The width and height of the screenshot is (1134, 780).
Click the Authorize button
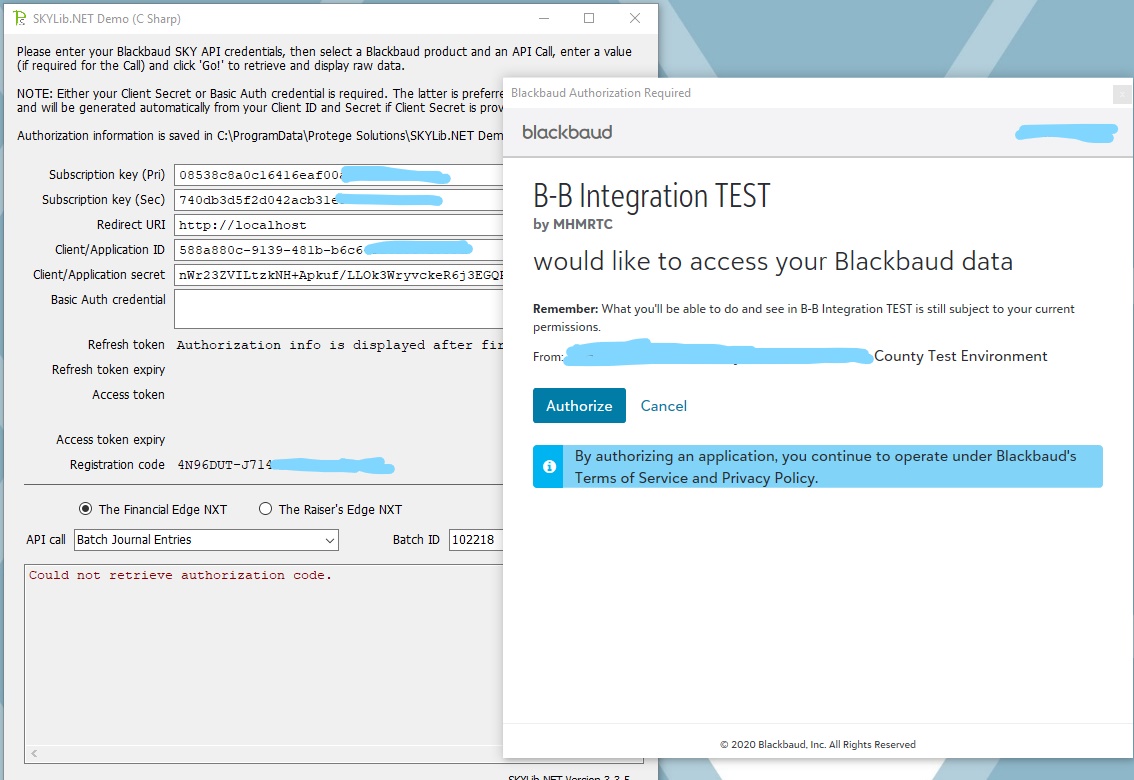click(579, 406)
